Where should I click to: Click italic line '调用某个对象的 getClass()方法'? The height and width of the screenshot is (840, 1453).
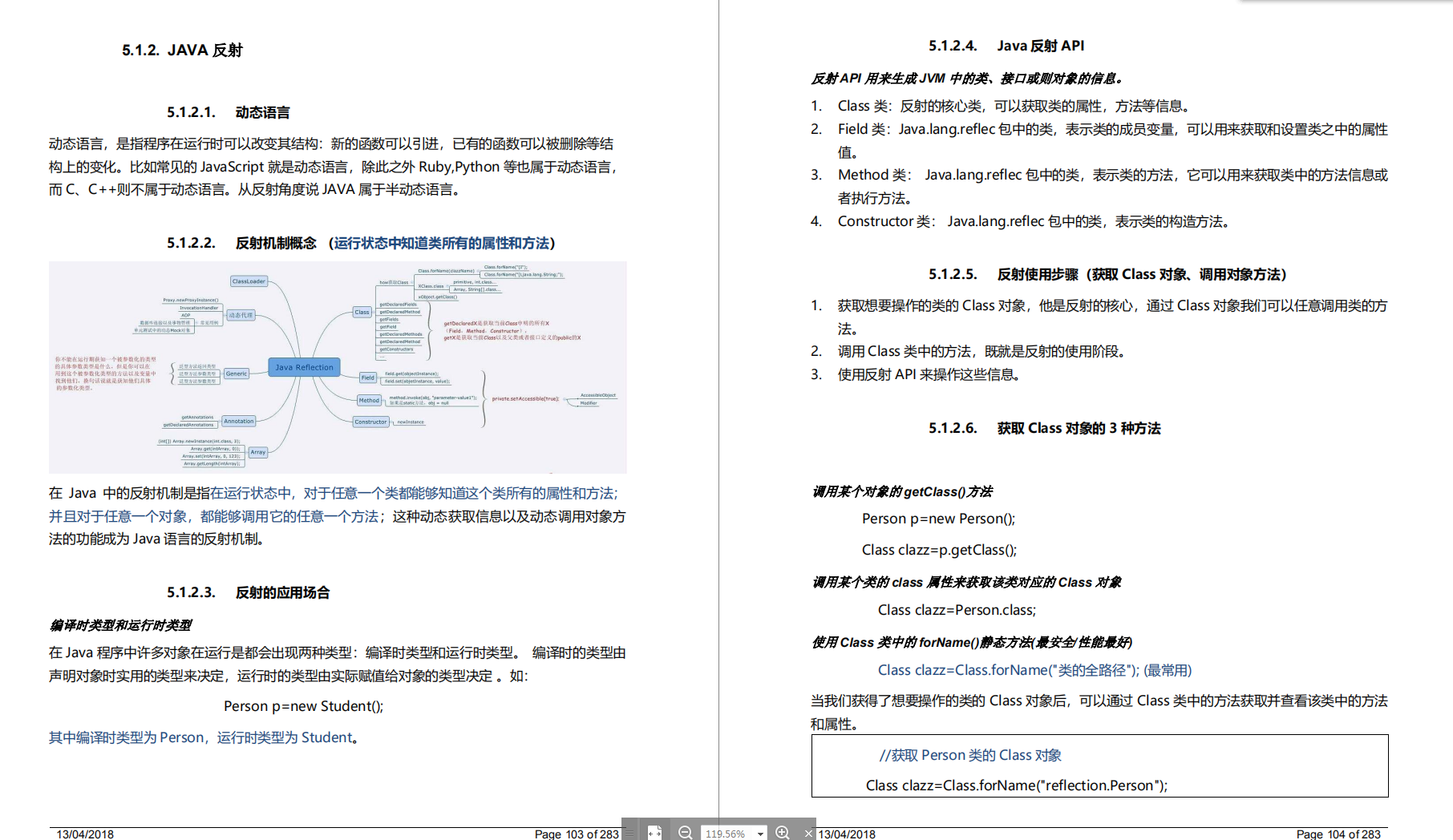click(902, 491)
